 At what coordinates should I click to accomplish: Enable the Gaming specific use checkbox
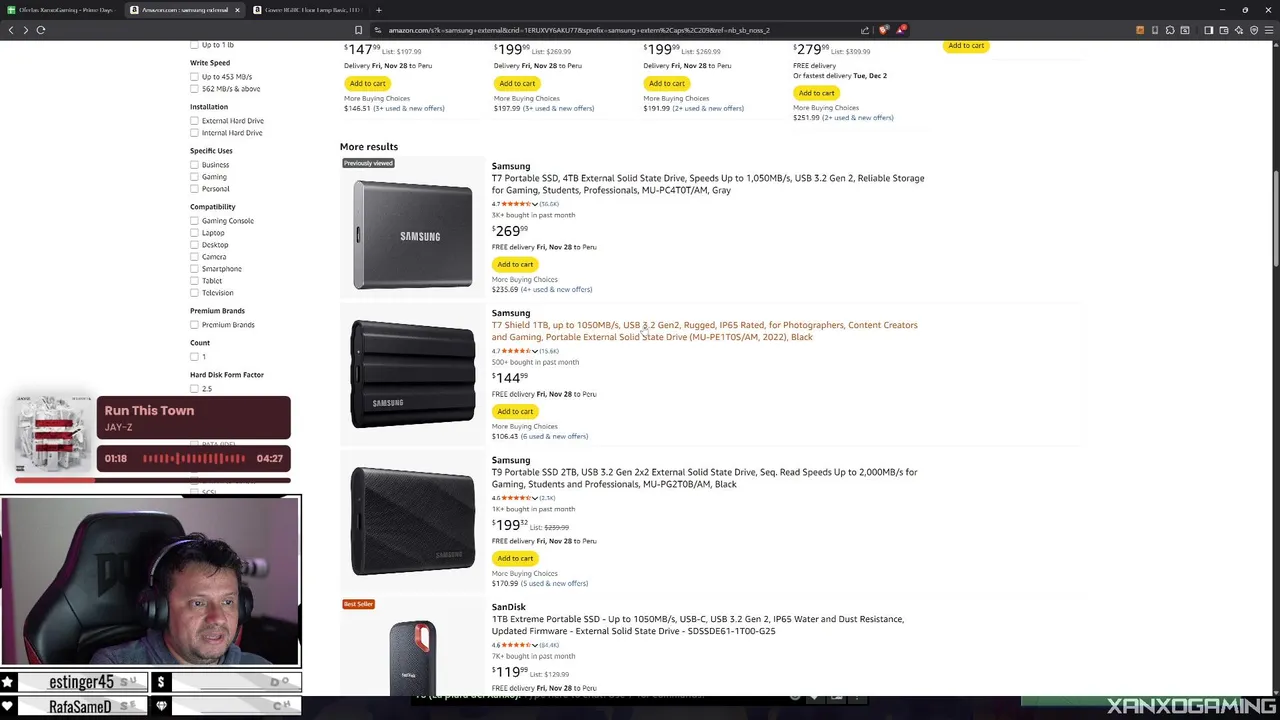click(194, 177)
